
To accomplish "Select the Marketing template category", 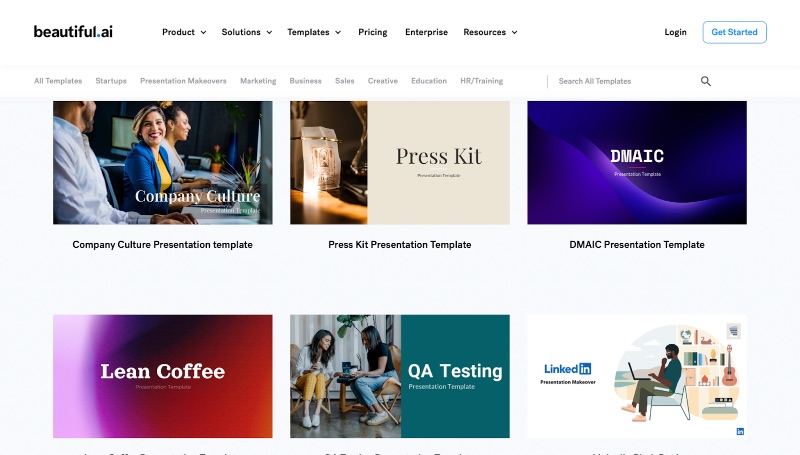I will click(x=258, y=81).
